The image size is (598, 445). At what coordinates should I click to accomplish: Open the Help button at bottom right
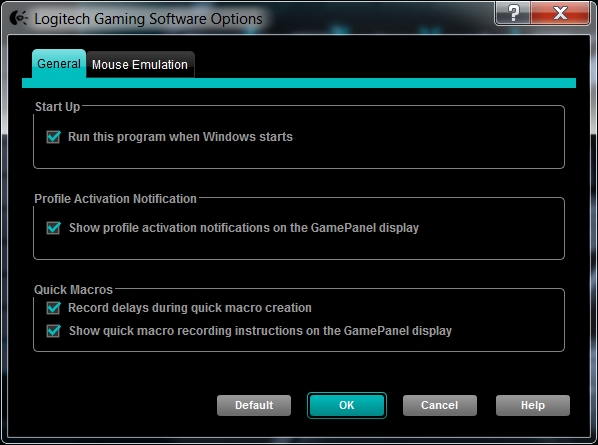point(533,405)
